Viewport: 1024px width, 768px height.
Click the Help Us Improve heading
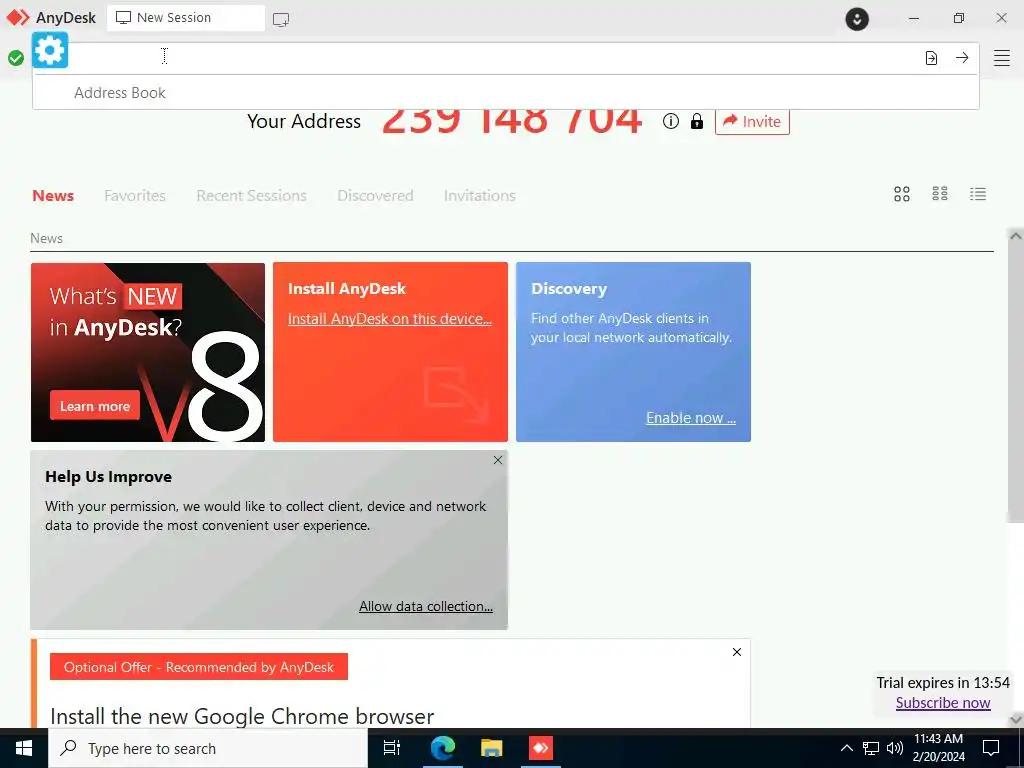coord(108,477)
